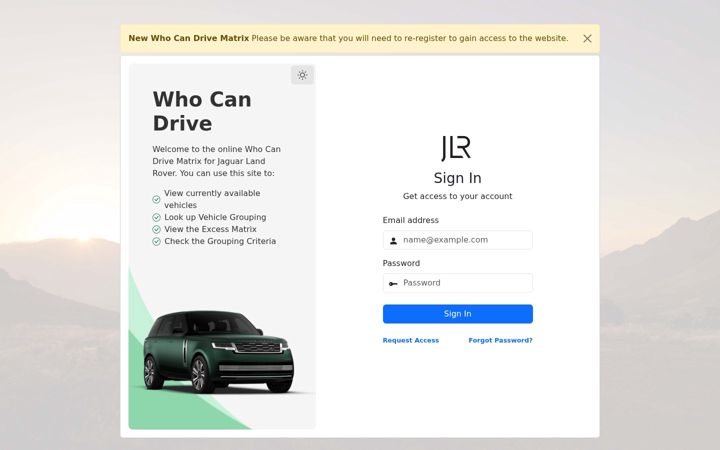
Task: Click the blue Sign In button
Action: click(458, 314)
